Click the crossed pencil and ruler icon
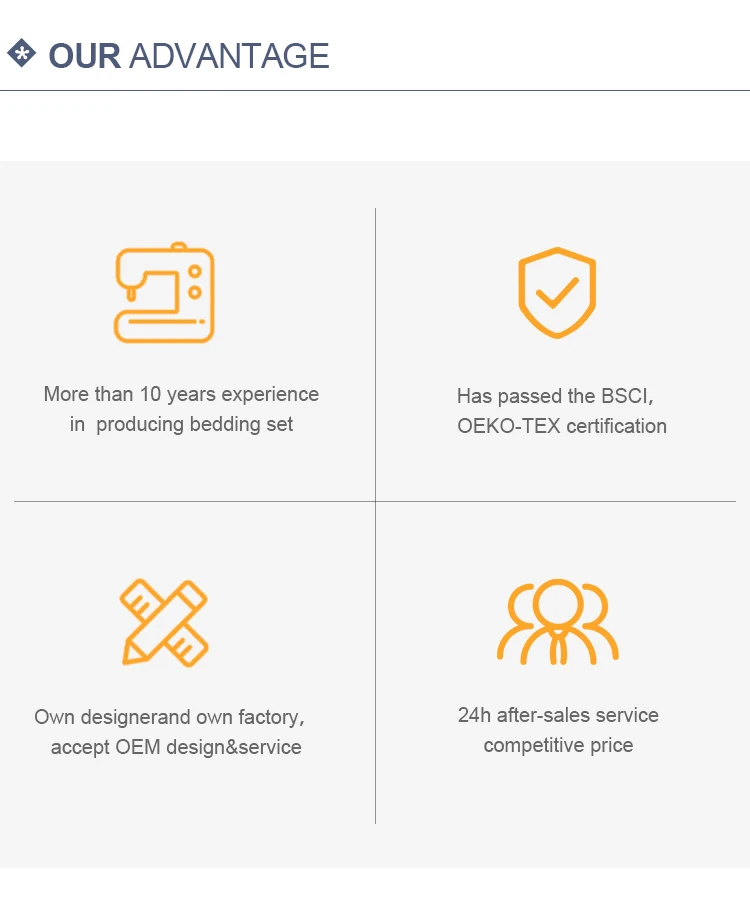Image resolution: width=750 pixels, height=907 pixels. 164,621
